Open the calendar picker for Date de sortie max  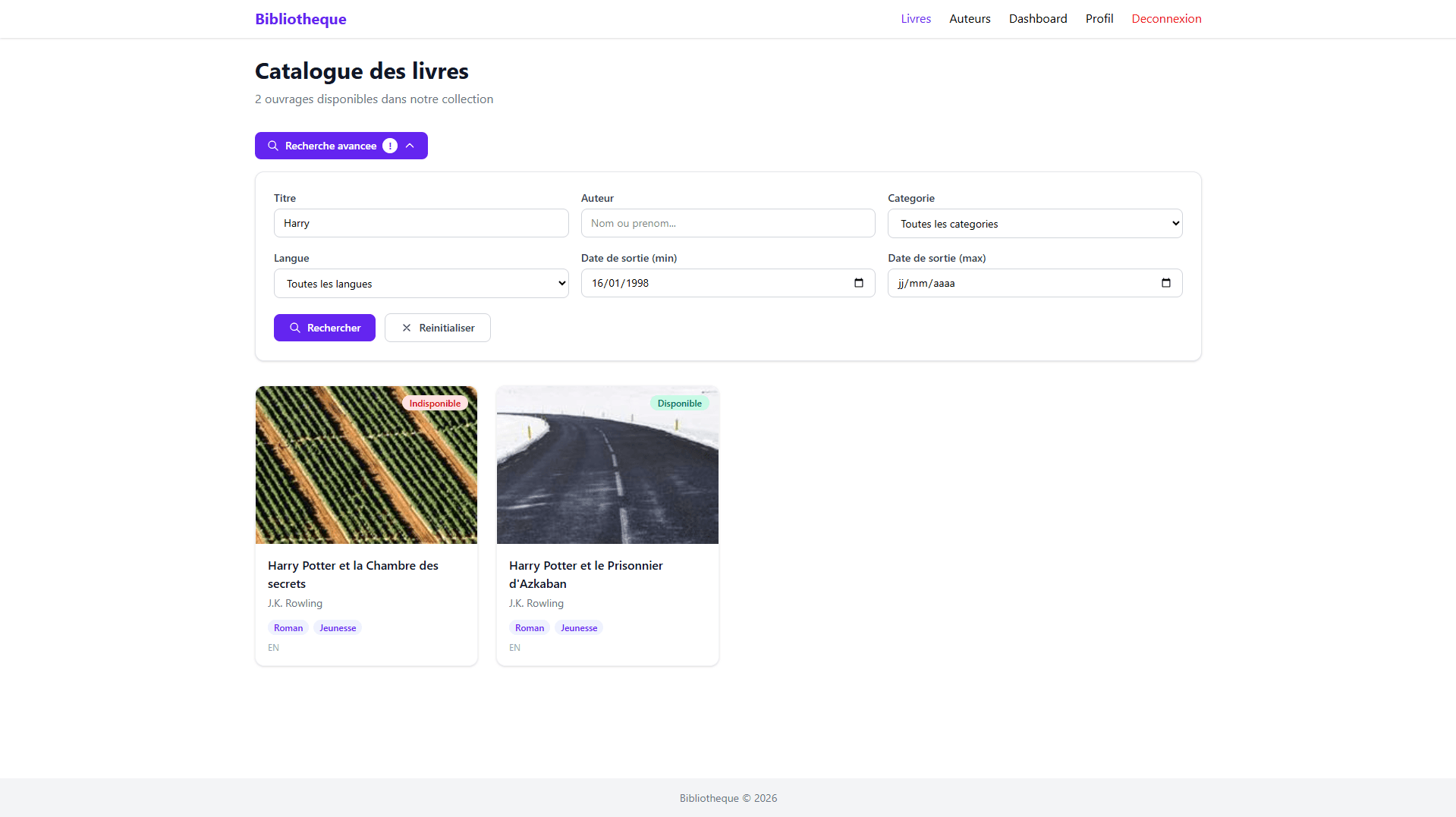tap(1165, 283)
